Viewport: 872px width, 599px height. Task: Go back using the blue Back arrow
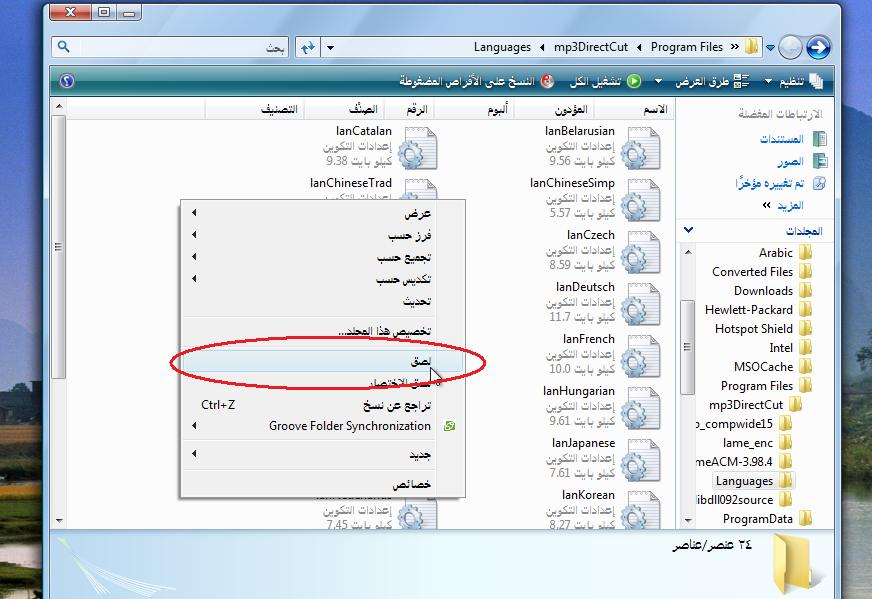pos(817,47)
